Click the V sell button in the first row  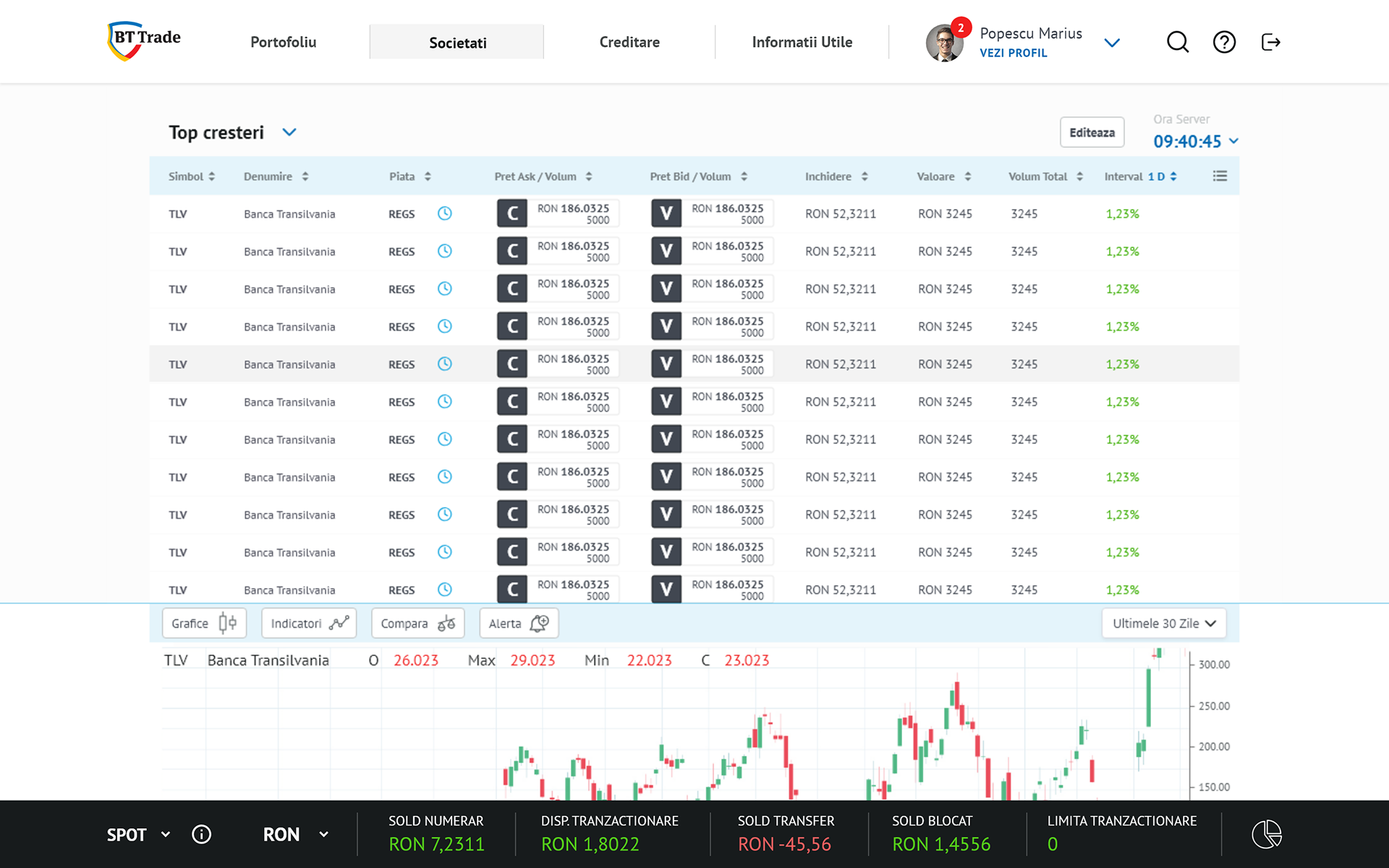(x=666, y=213)
